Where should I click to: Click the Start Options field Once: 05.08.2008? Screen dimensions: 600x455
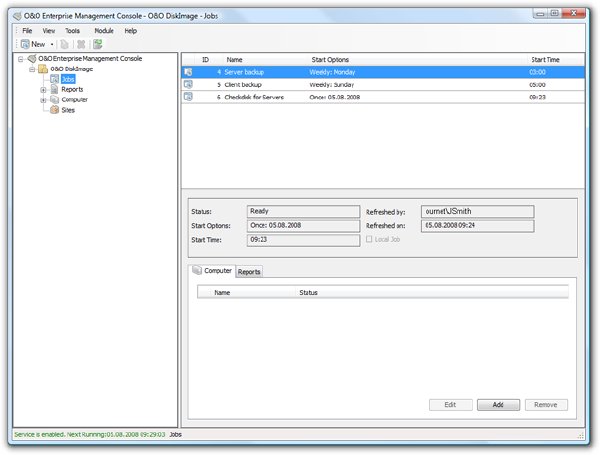[x=303, y=225]
